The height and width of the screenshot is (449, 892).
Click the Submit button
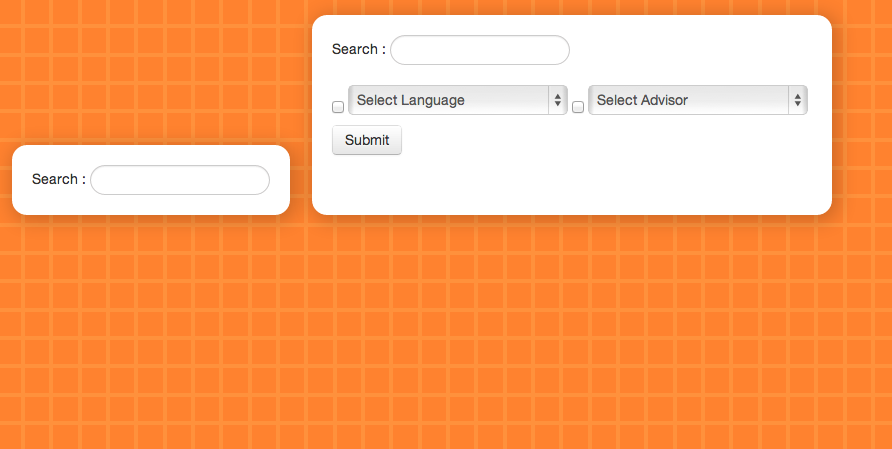[367, 140]
